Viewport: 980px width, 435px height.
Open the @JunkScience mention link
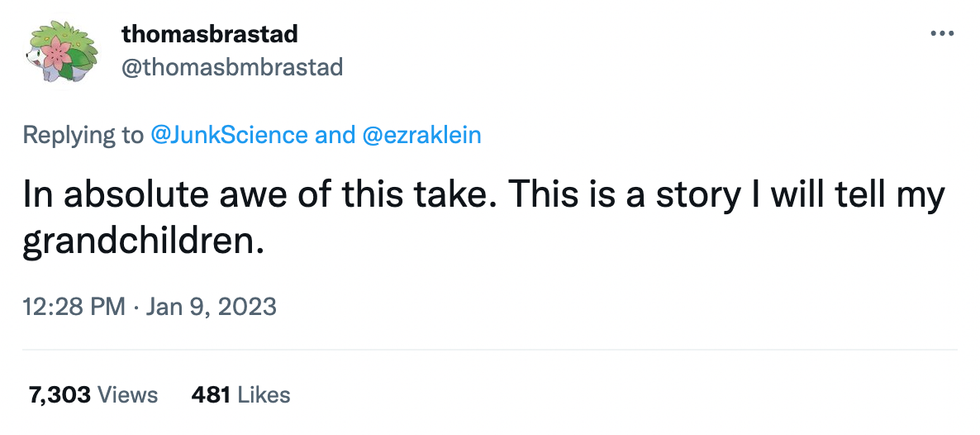[x=228, y=135]
